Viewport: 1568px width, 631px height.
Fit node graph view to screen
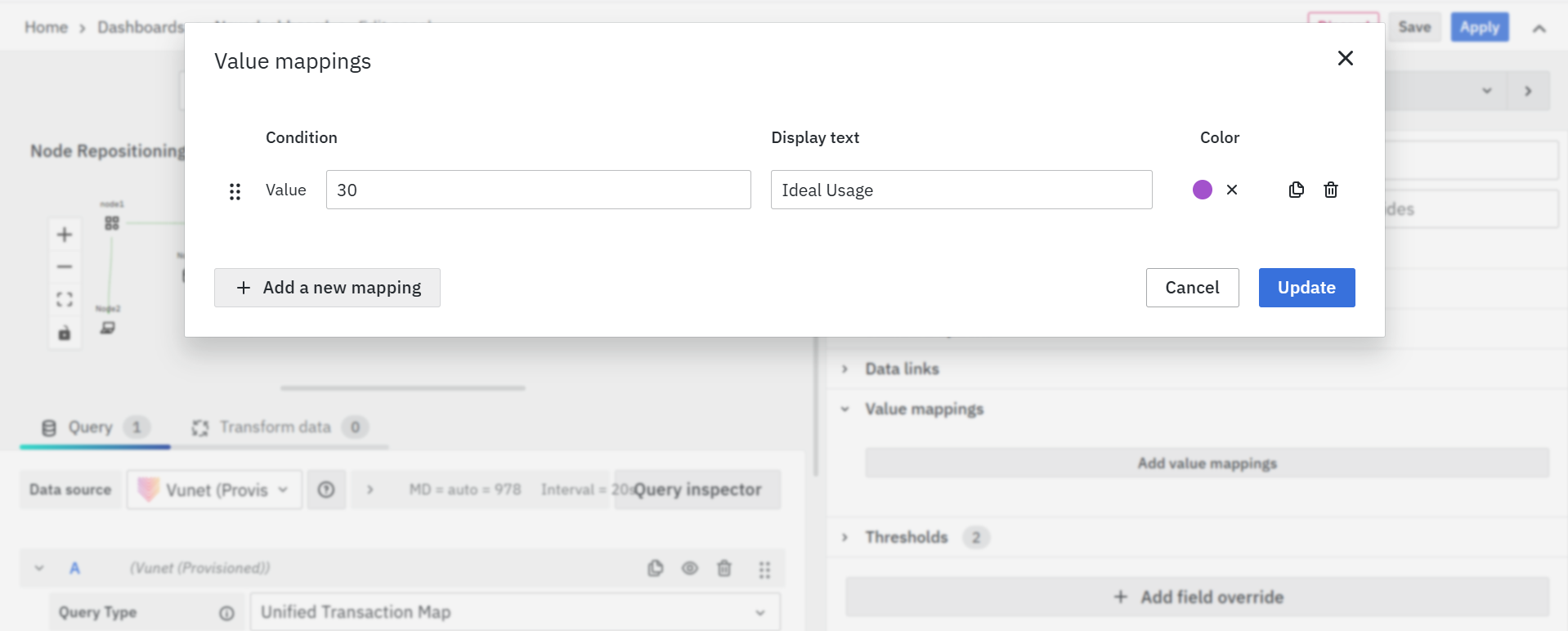coord(65,299)
